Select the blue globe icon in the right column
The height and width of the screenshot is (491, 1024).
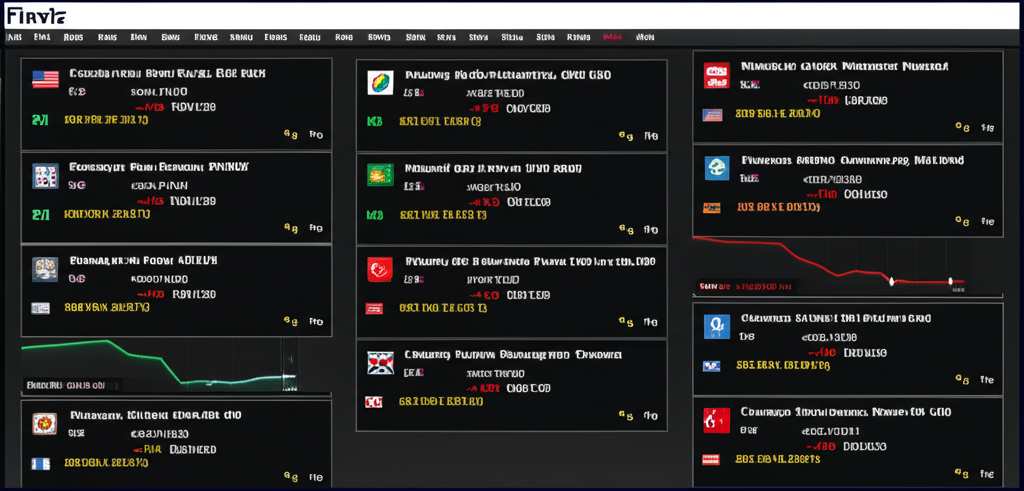[717, 167]
